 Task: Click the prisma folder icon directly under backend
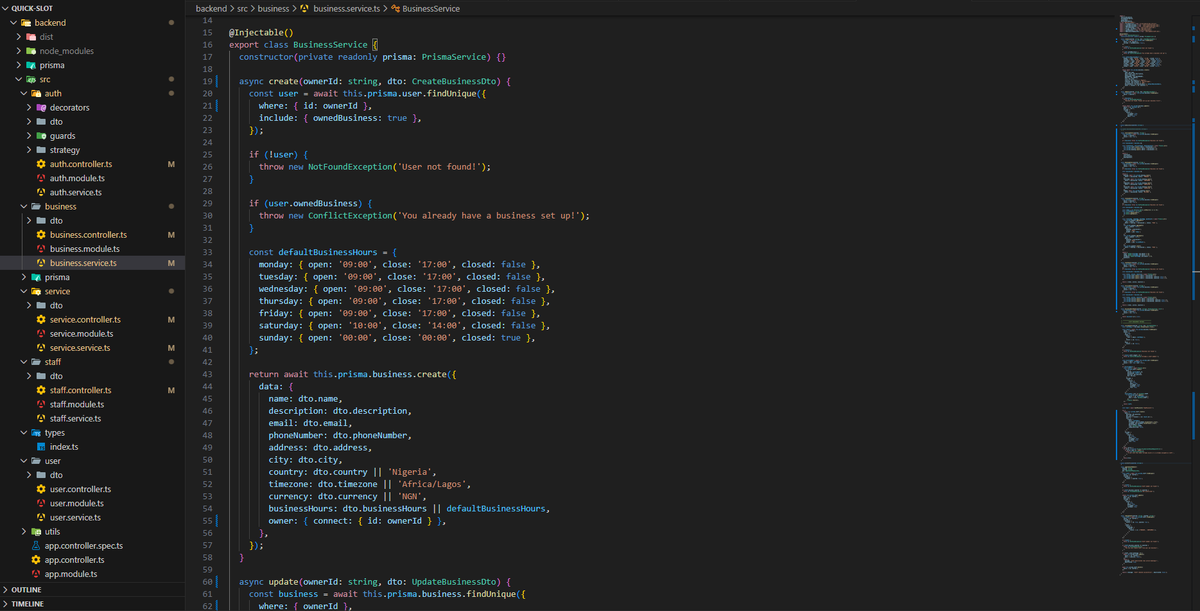[x=31, y=65]
